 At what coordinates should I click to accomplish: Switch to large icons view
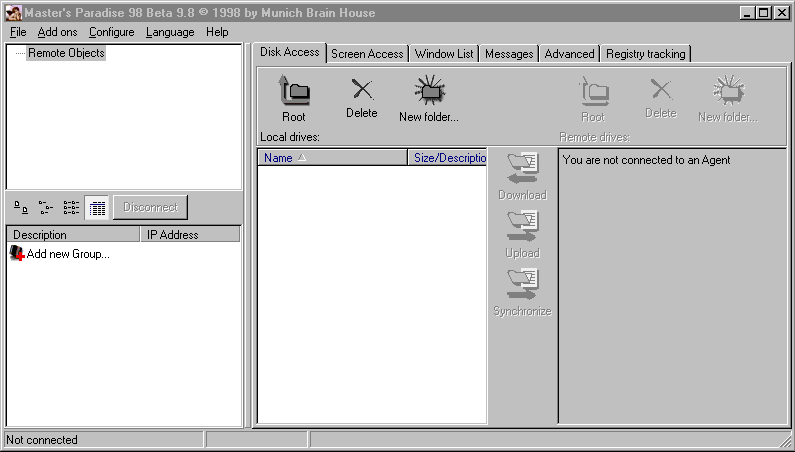pyautogui.click(x=21, y=208)
